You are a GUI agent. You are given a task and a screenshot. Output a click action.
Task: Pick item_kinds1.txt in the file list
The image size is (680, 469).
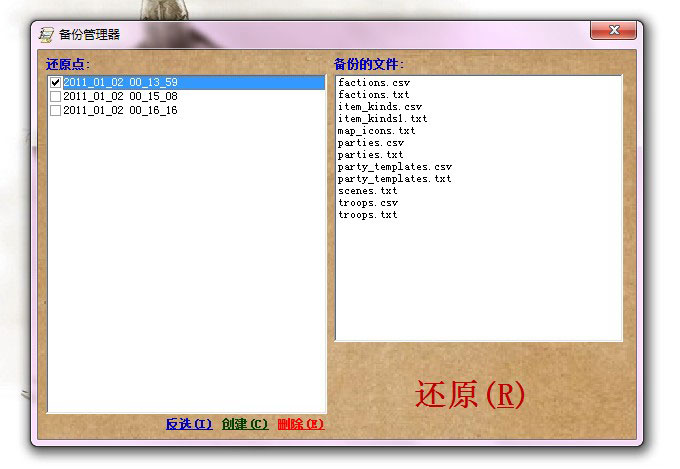point(382,119)
